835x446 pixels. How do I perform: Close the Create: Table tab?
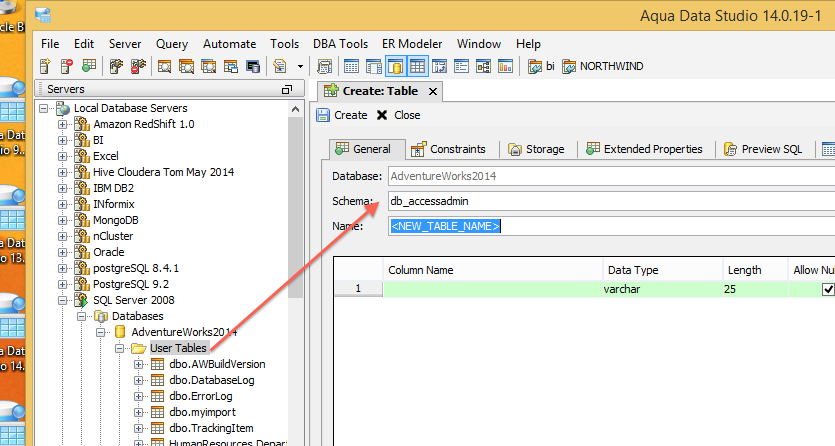433,92
